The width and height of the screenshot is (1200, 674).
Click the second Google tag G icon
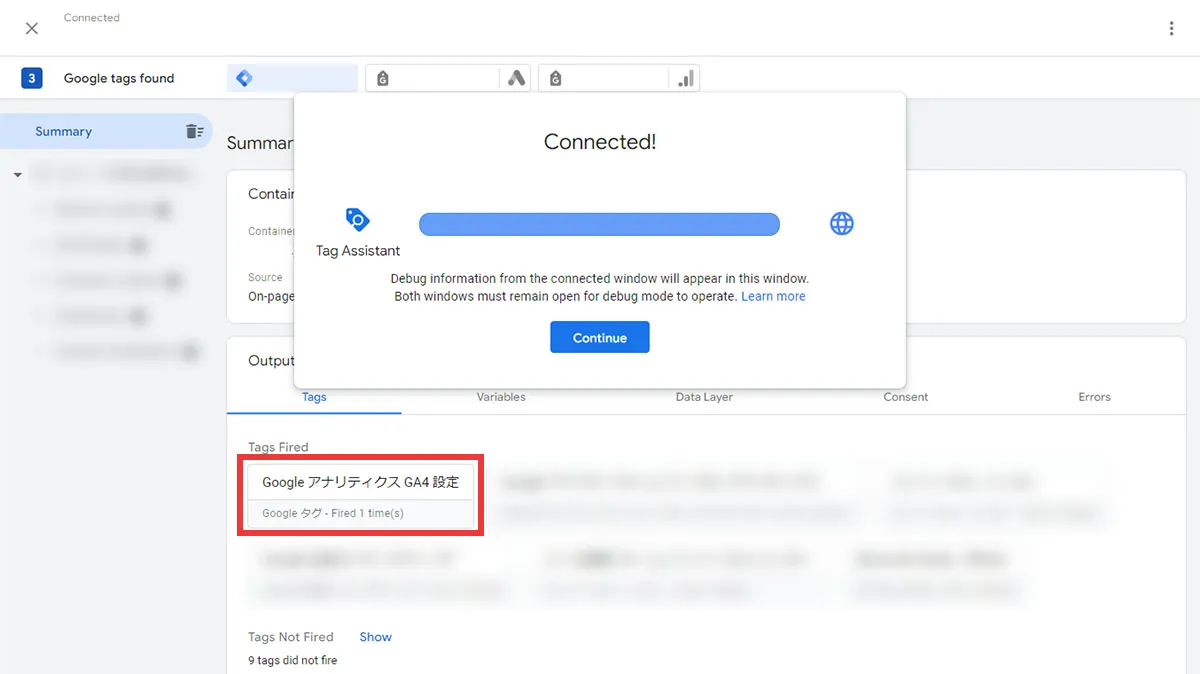point(555,77)
